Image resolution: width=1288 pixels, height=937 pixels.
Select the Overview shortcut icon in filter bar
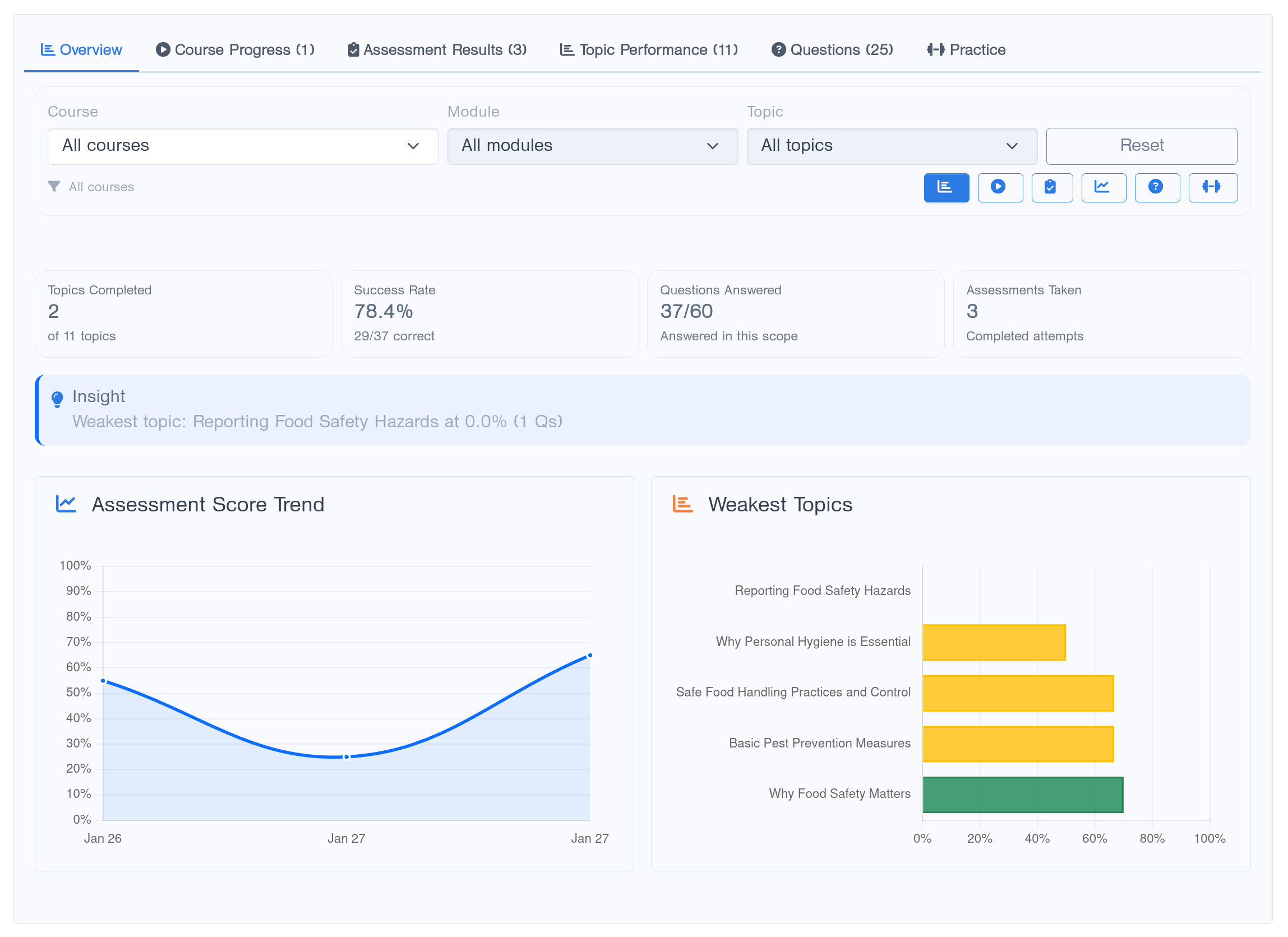(x=946, y=187)
